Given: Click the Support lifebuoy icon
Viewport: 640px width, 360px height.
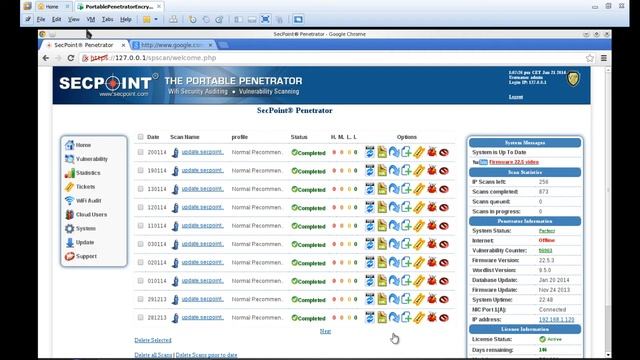Looking at the screenshot, I should pos(69,256).
